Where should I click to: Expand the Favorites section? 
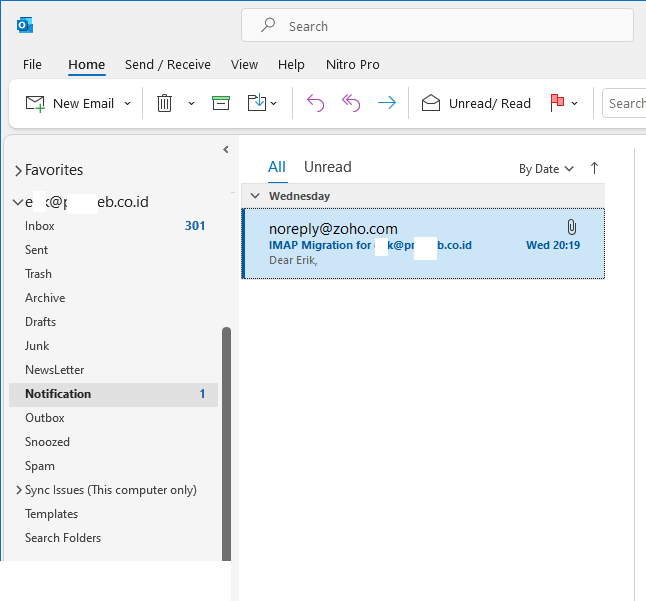click(18, 171)
